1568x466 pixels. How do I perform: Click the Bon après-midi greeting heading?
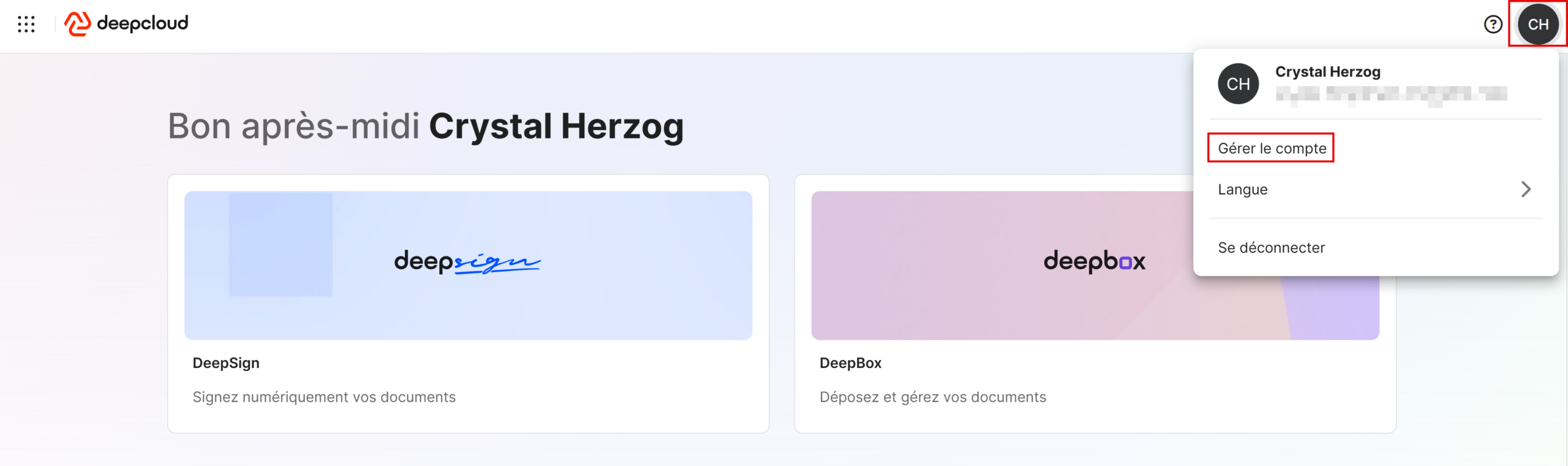coord(425,126)
